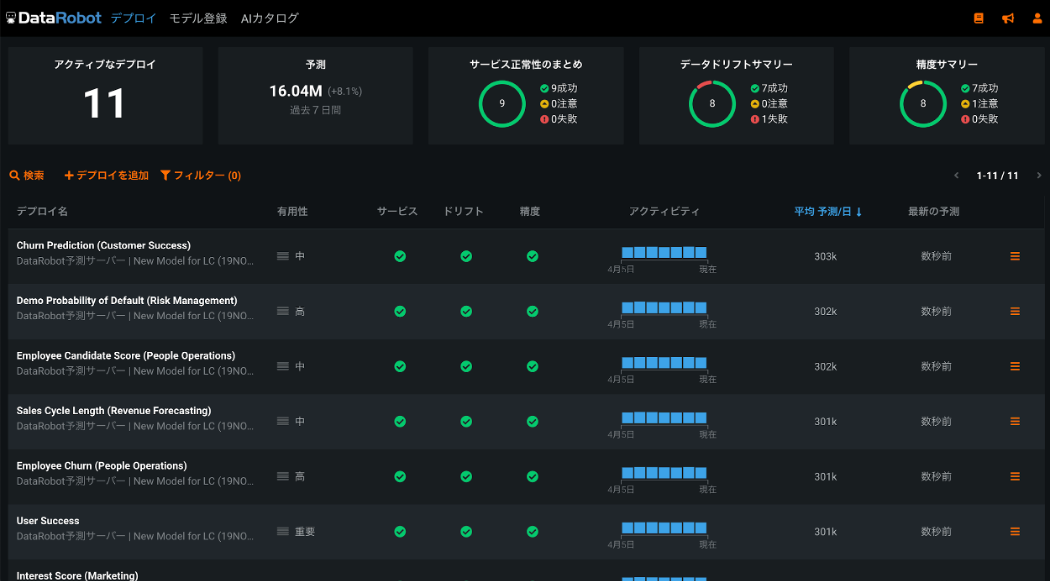
Task: Open Employee Churn (People Operations) deployment
Action: click(102, 466)
